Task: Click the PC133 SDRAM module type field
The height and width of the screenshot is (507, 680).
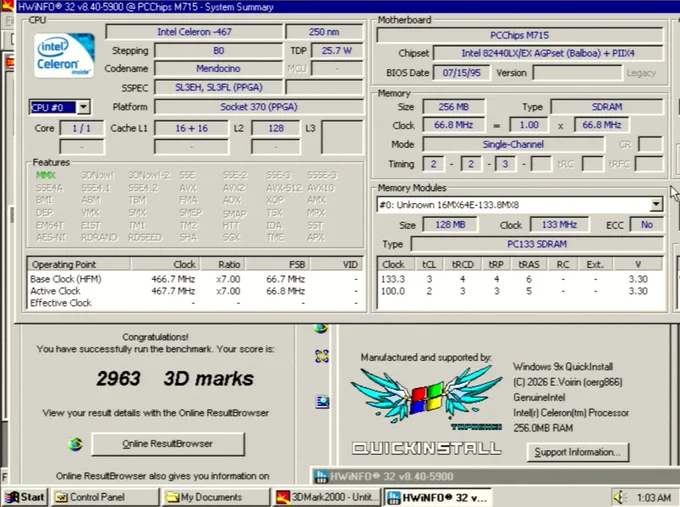Action: tap(537, 244)
